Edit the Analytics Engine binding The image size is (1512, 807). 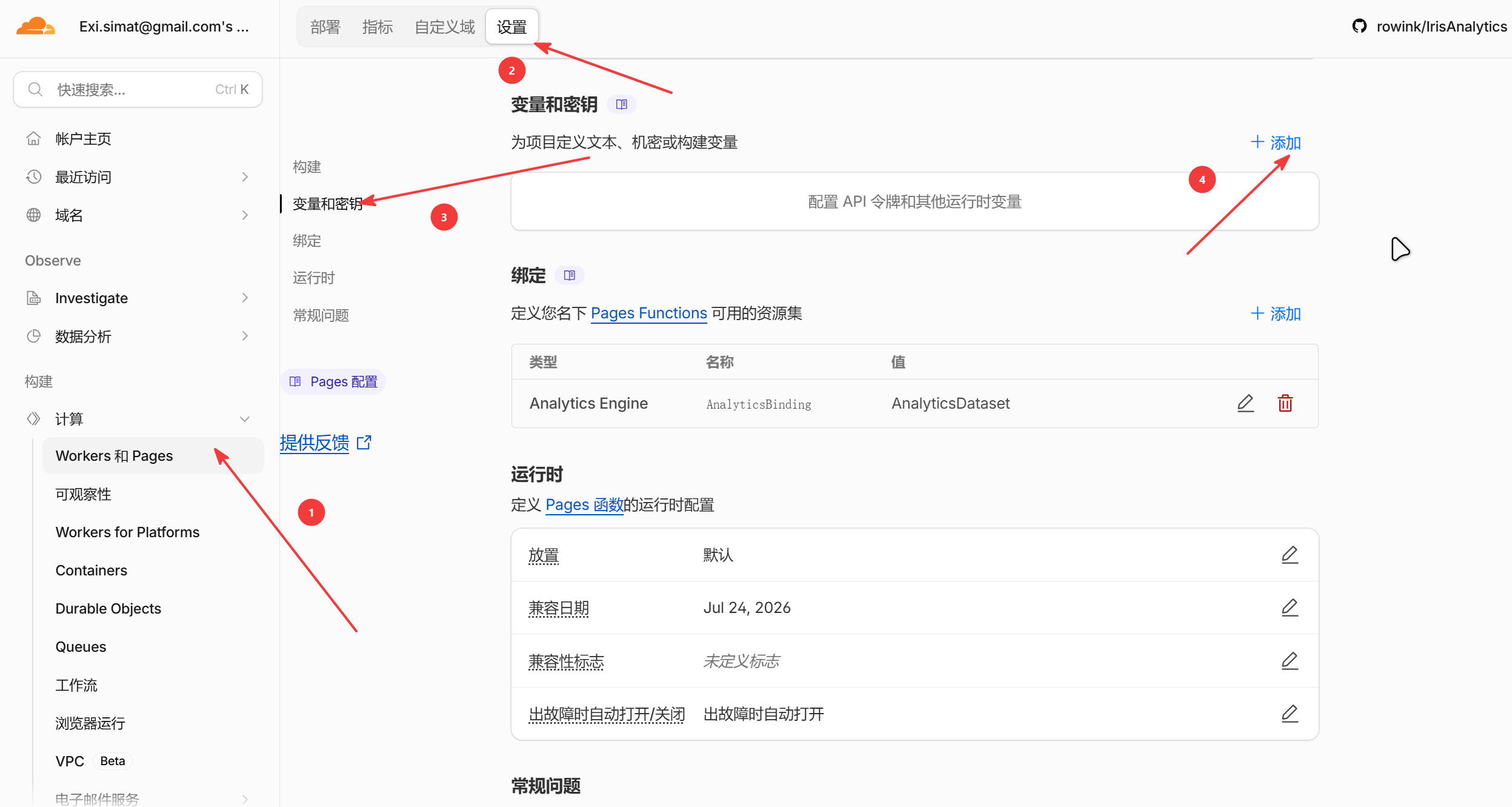(x=1245, y=403)
